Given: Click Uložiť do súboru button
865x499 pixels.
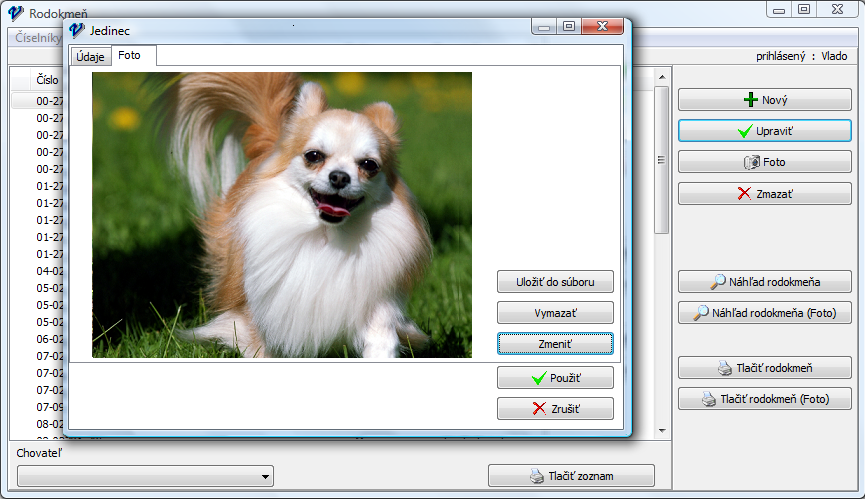Looking at the screenshot, I should click(555, 282).
